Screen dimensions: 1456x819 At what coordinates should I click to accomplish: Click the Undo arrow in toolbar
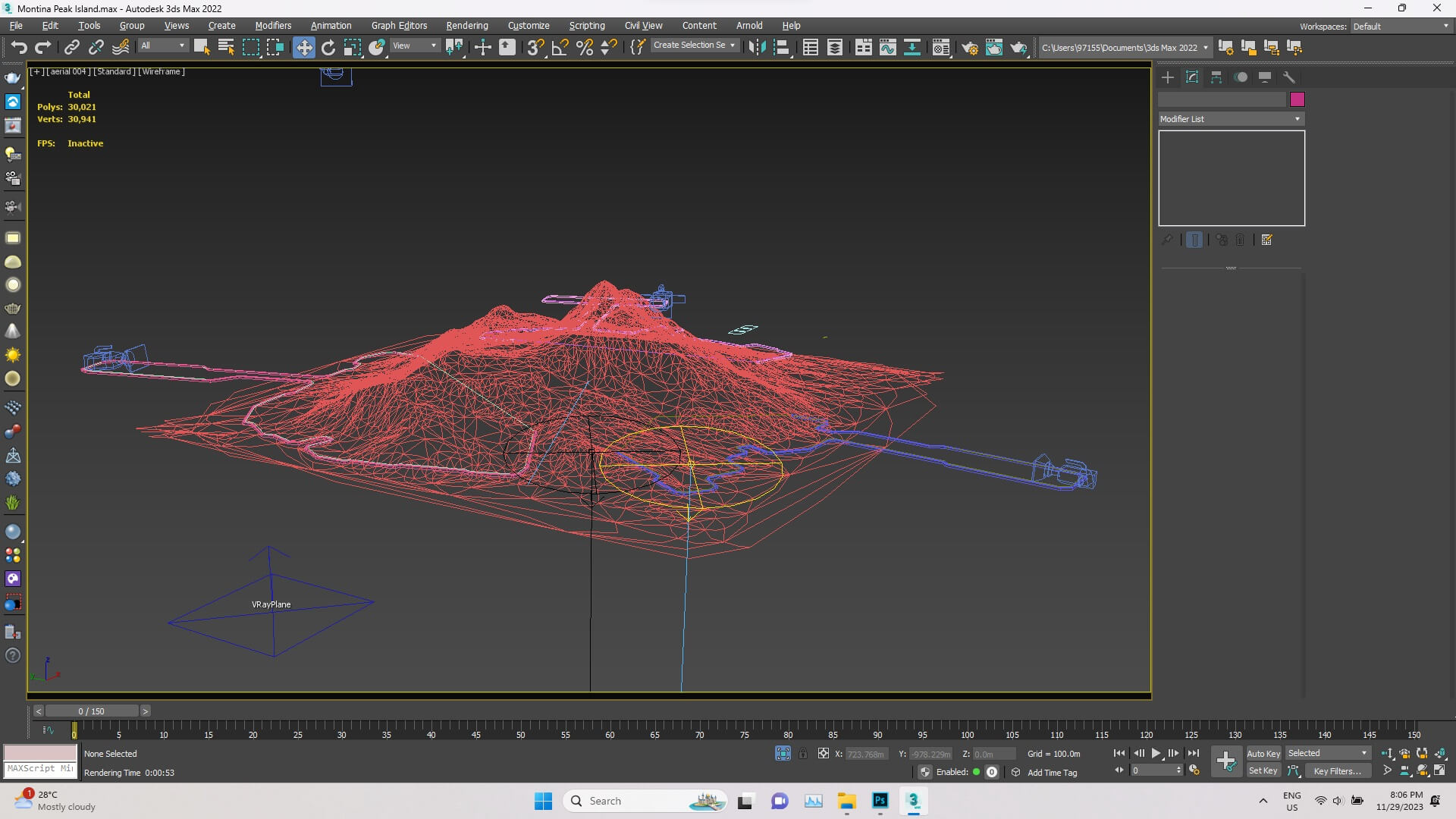click(19, 48)
